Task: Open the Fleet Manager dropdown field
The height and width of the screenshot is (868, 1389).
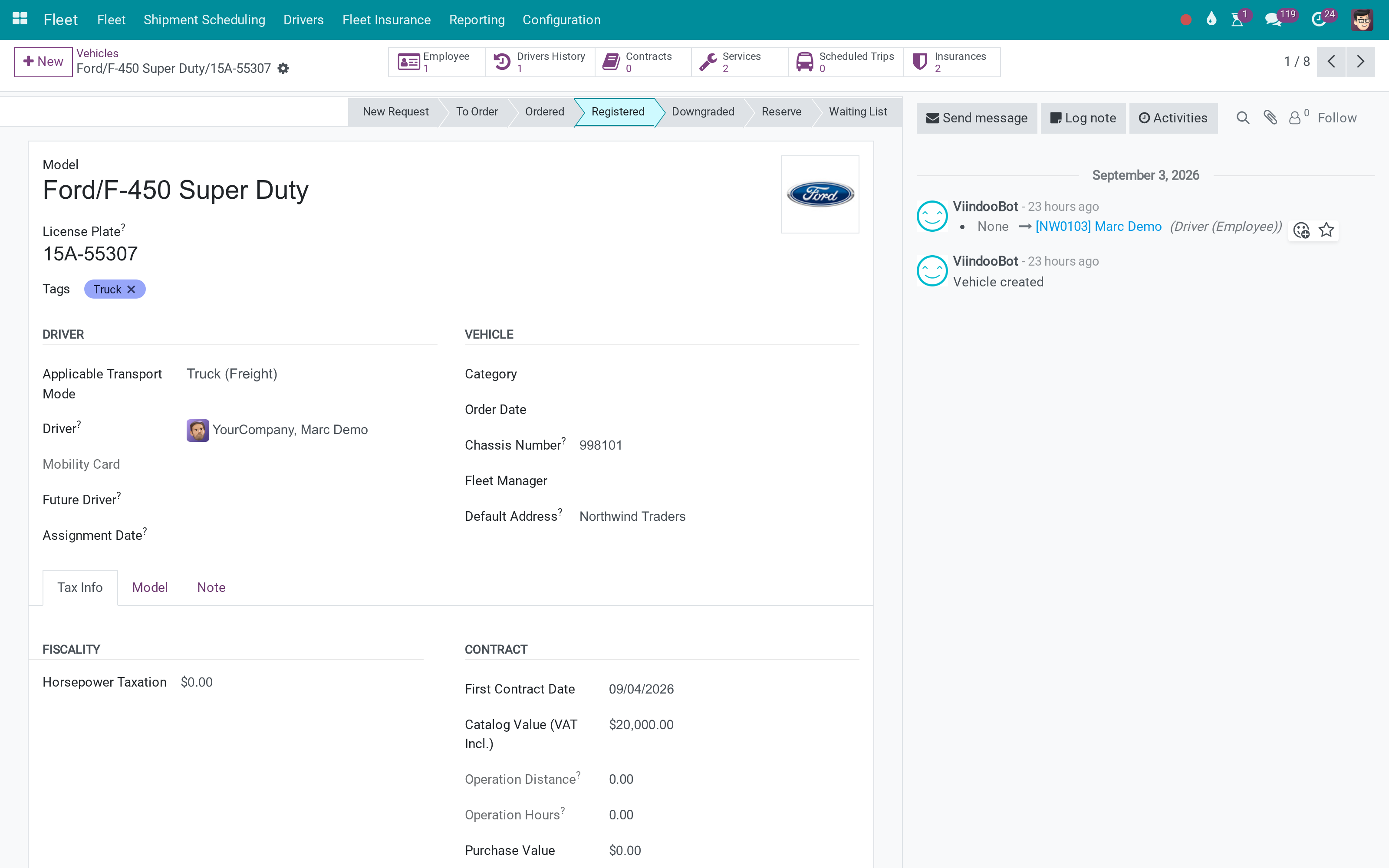Action: click(x=719, y=481)
